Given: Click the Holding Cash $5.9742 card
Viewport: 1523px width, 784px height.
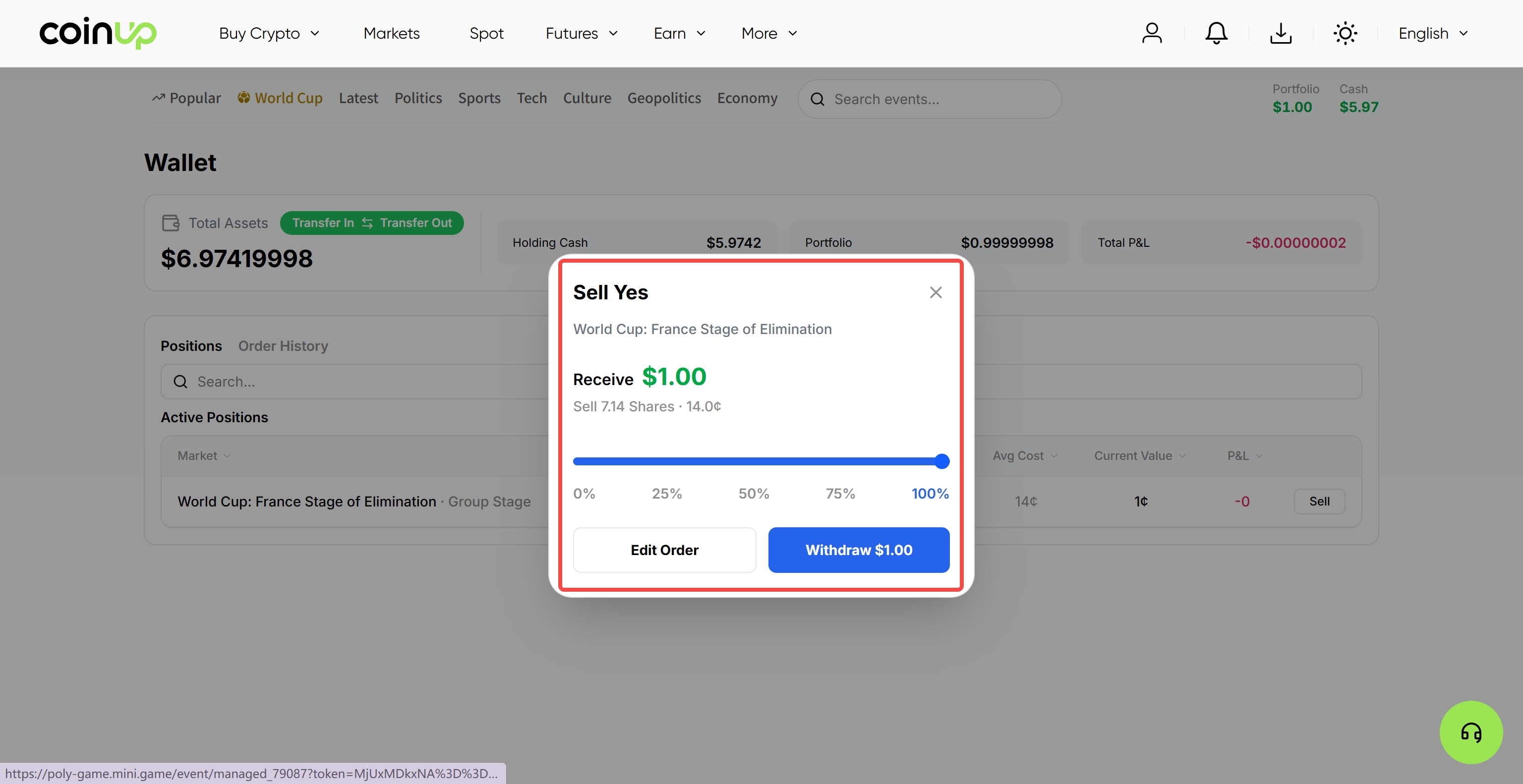Looking at the screenshot, I should [x=636, y=242].
